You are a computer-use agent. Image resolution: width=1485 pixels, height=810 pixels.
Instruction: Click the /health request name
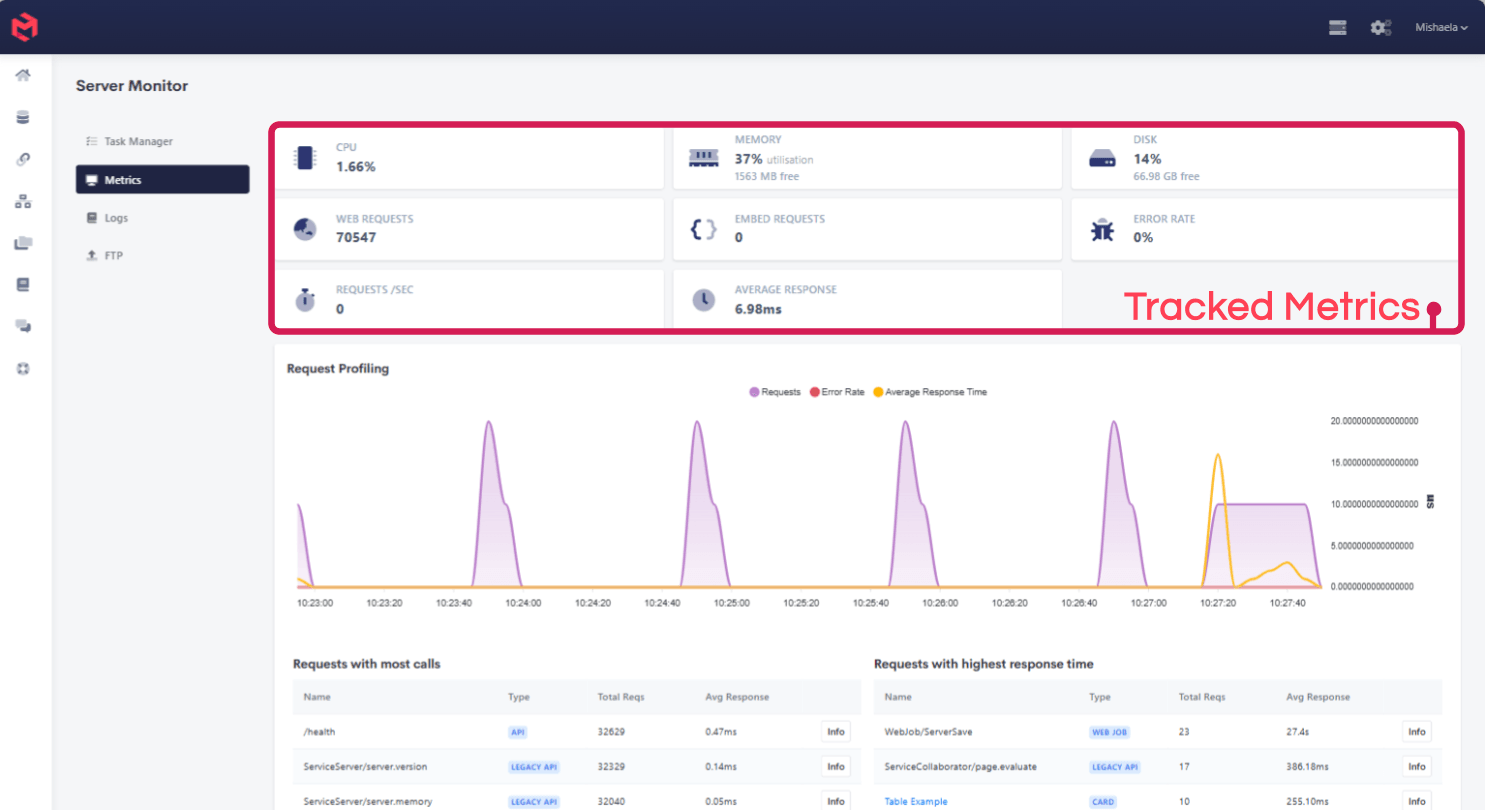[x=319, y=732]
